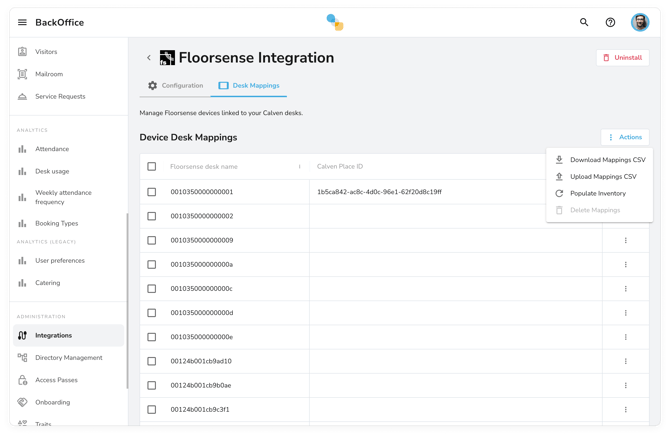Image resolution: width=670 pixels, height=437 pixels.
Task: Open row menu for 001035000000000c
Action: (626, 289)
